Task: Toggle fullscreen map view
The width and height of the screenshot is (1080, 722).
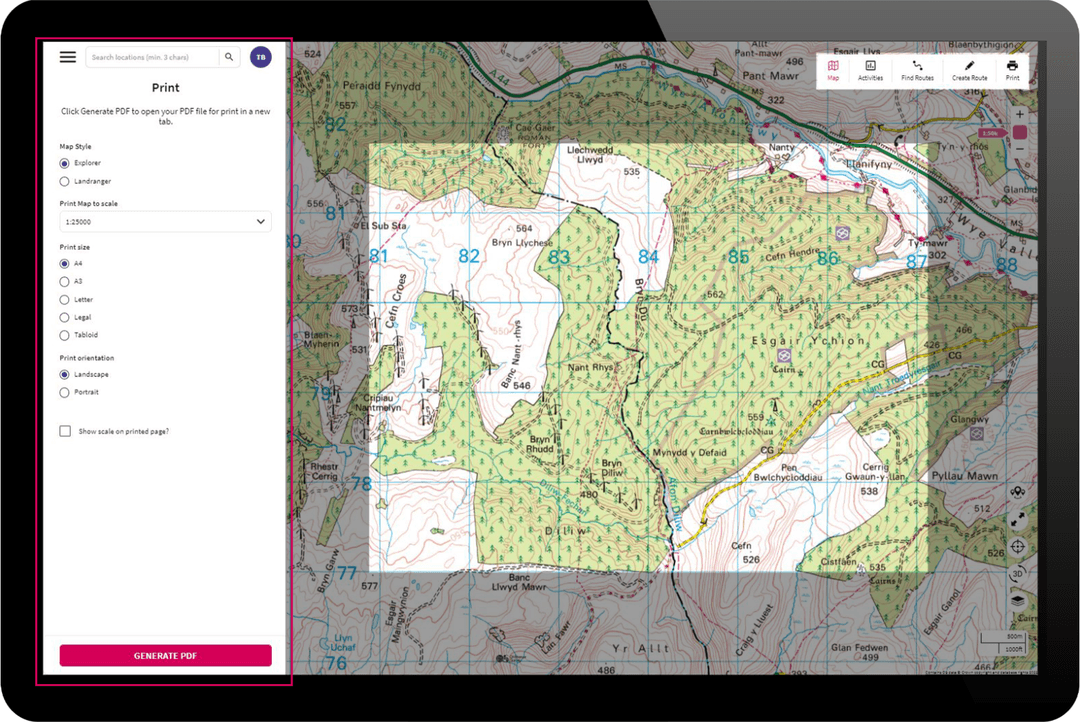Action: click(1018, 520)
